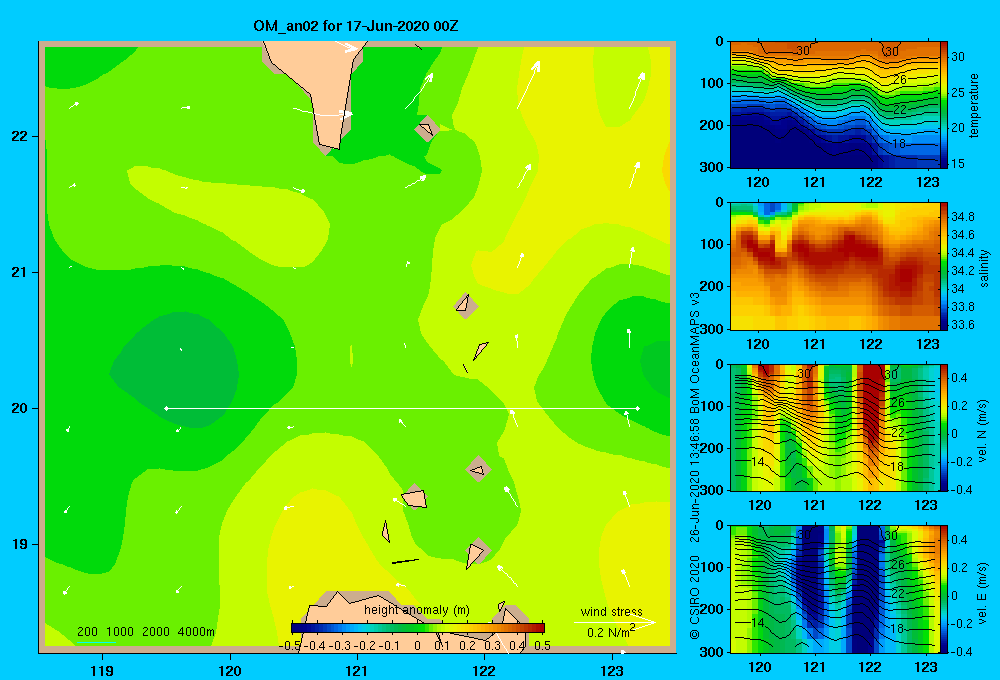Click the 2000 depth contour legend entry
This screenshot has height=680, width=1000.
point(156,632)
